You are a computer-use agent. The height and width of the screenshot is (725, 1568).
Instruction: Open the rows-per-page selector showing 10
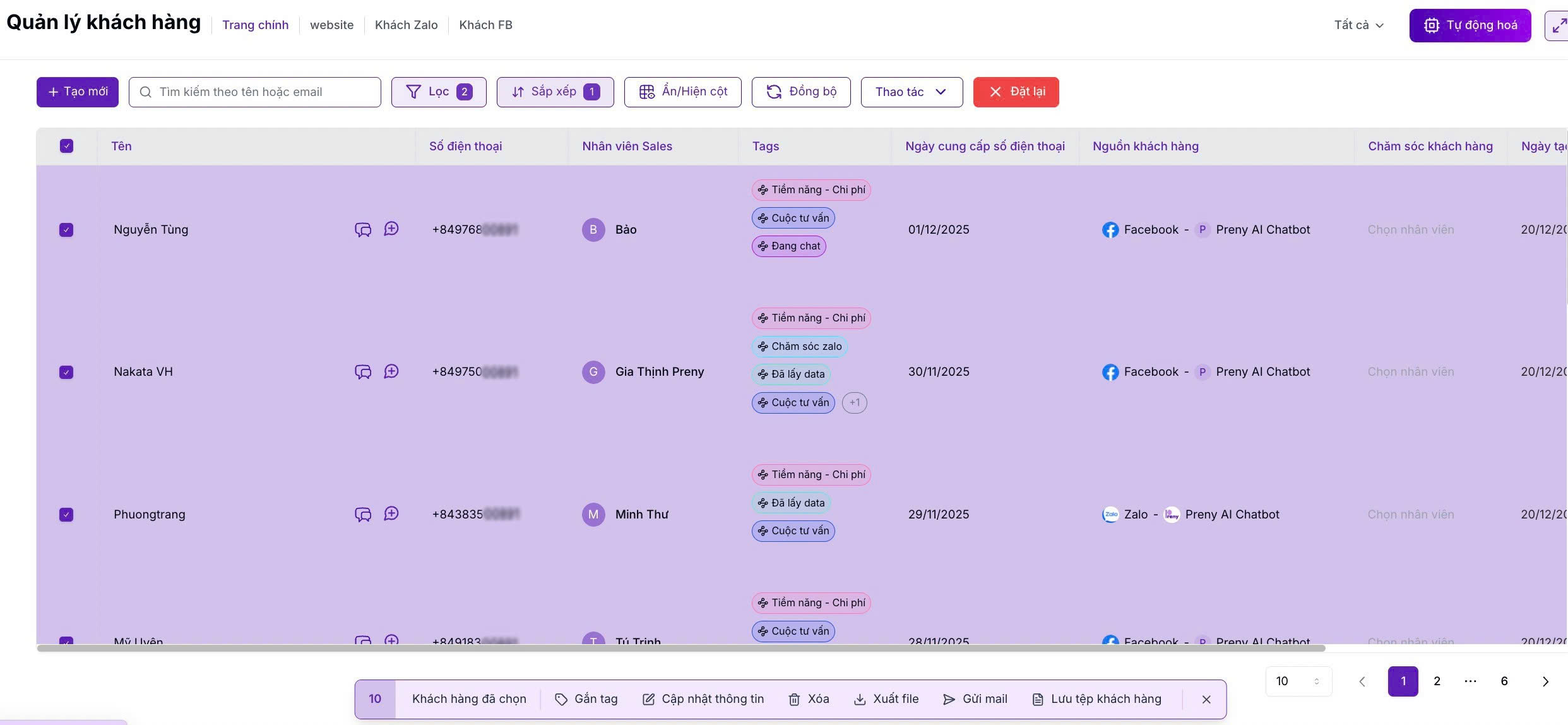pos(1298,681)
